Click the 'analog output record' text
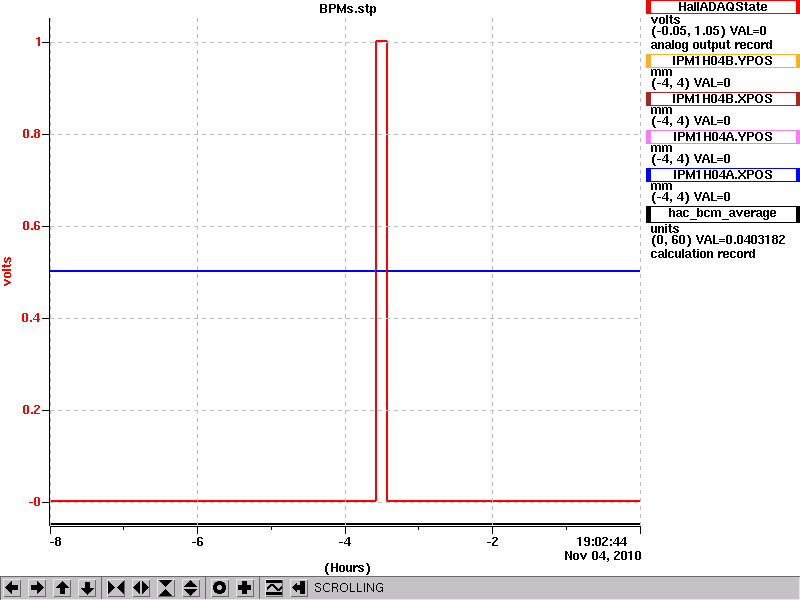 [x=711, y=45]
